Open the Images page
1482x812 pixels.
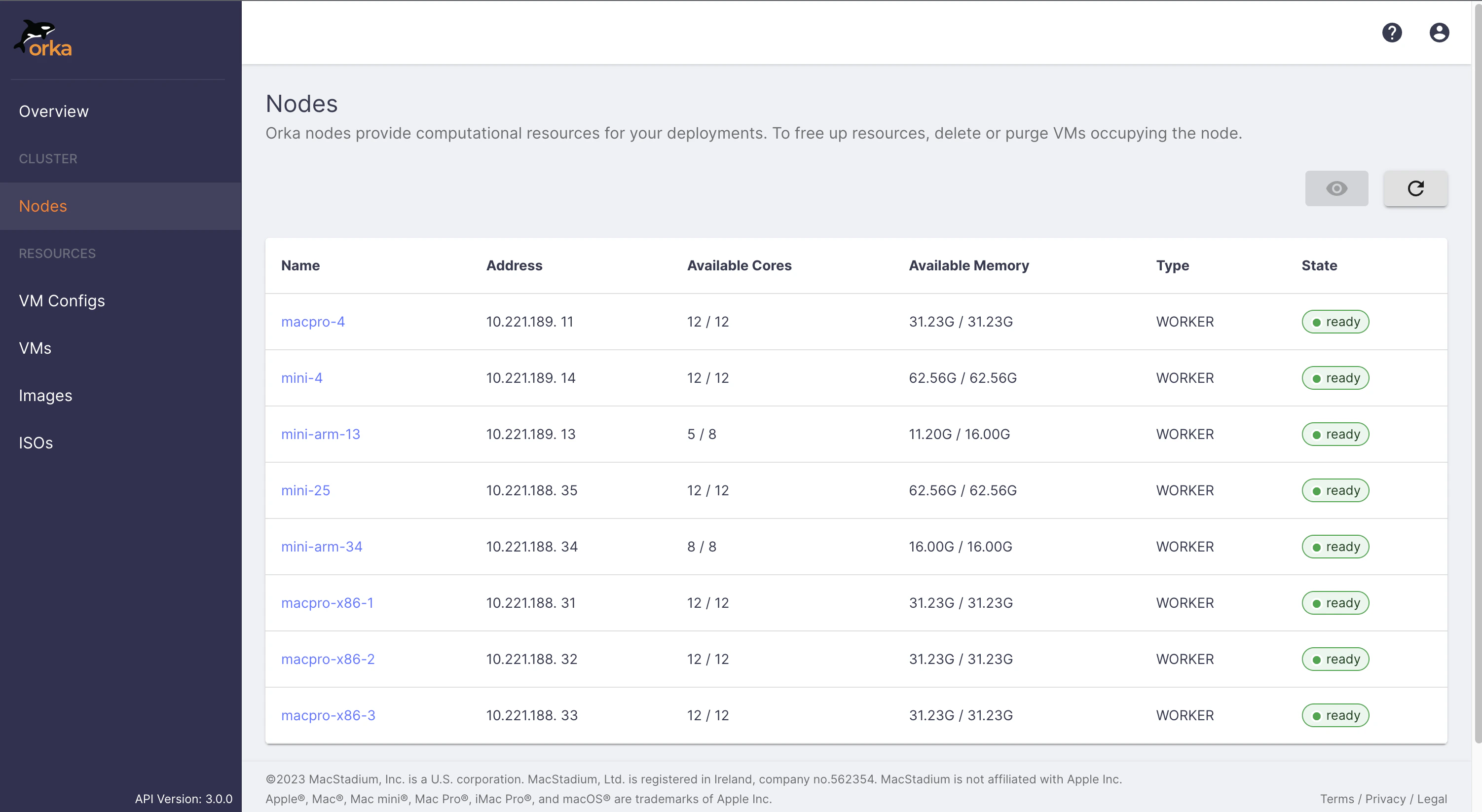point(45,395)
